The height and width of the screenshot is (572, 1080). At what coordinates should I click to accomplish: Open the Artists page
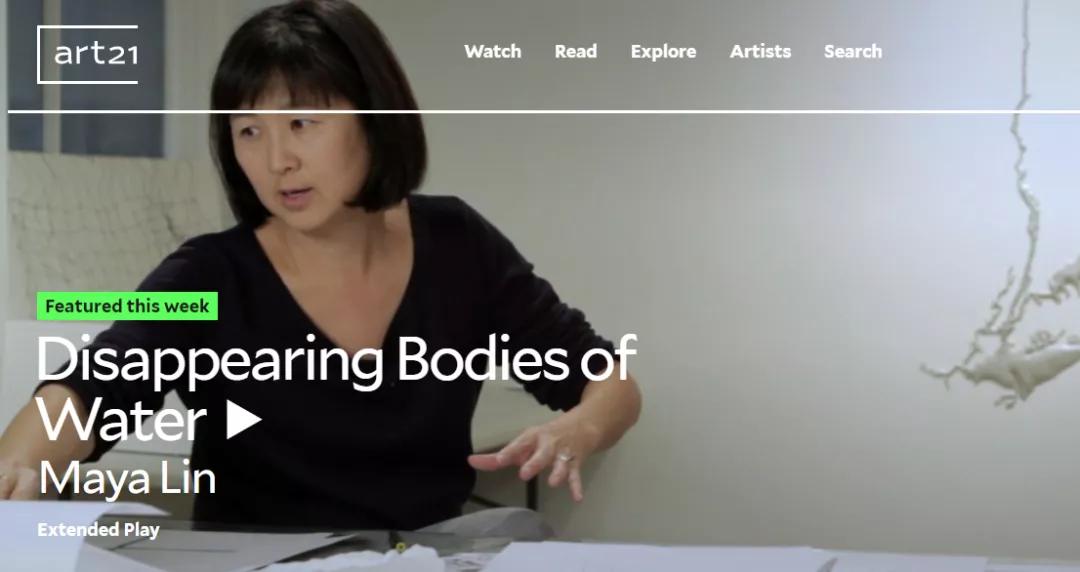click(760, 52)
